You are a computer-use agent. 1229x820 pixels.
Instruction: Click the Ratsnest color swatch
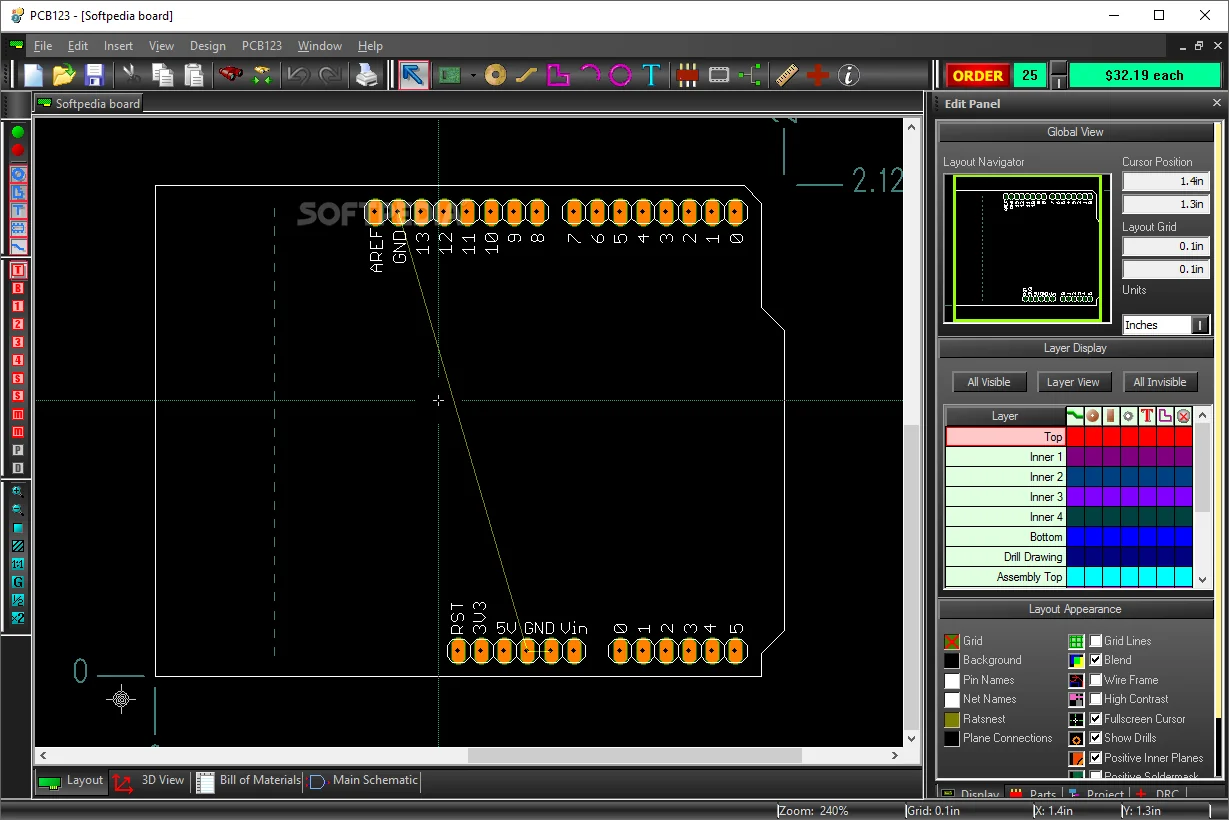click(952, 719)
